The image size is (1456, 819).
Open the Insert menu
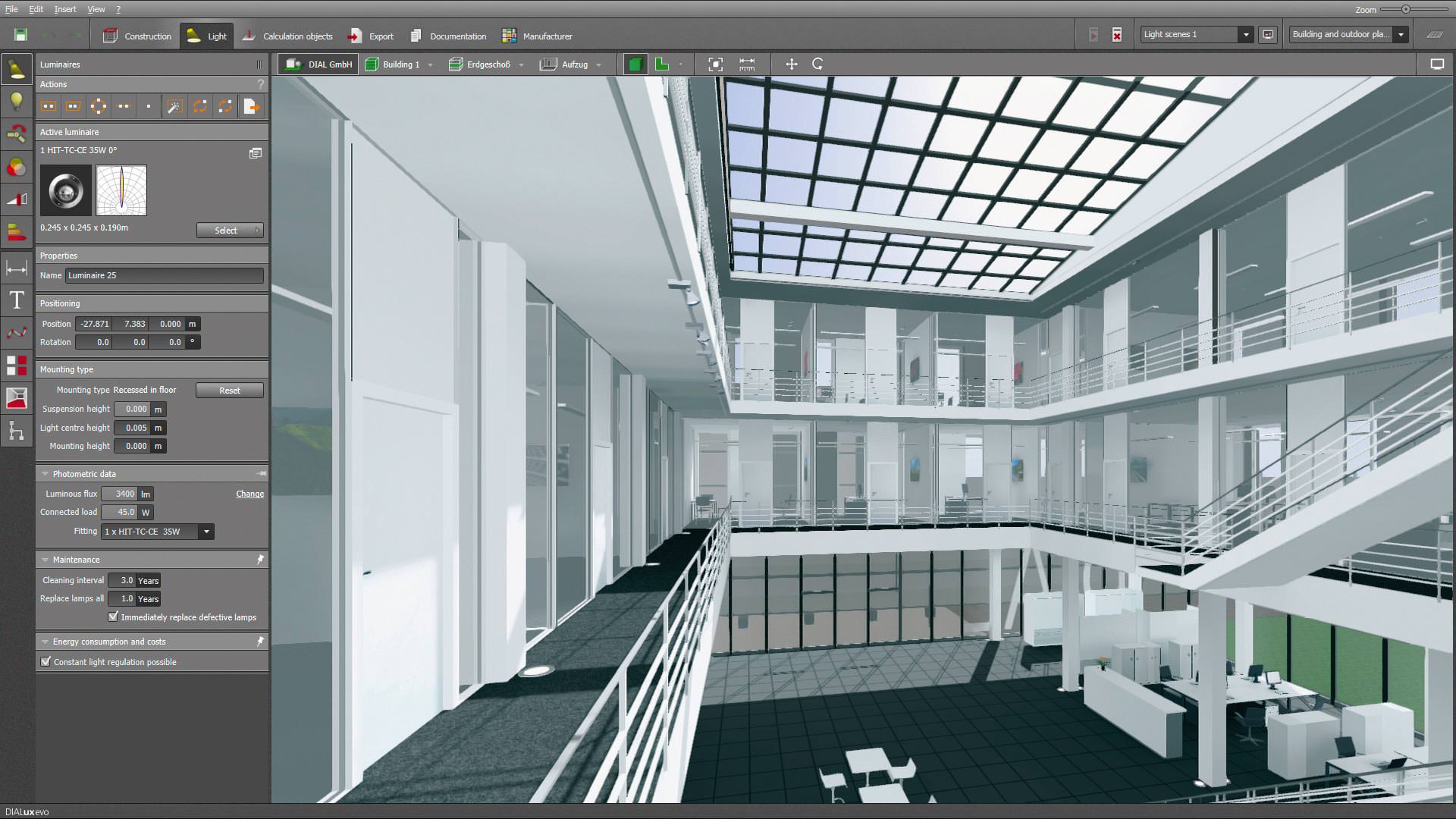[x=65, y=9]
